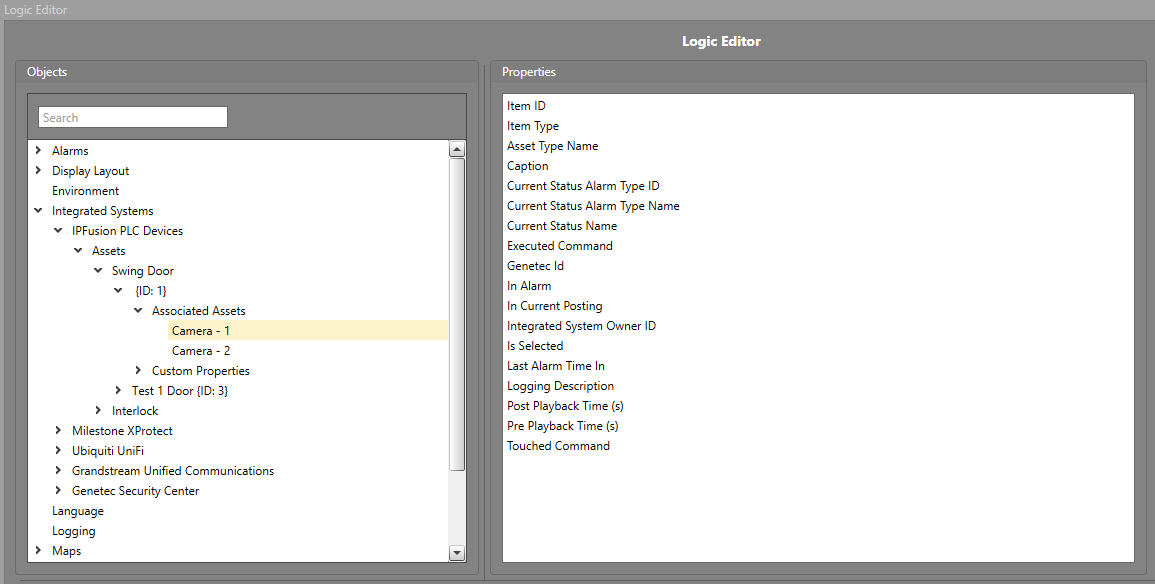Expand the Custom Properties node
The height and width of the screenshot is (584, 1155).
coord(138,371)
